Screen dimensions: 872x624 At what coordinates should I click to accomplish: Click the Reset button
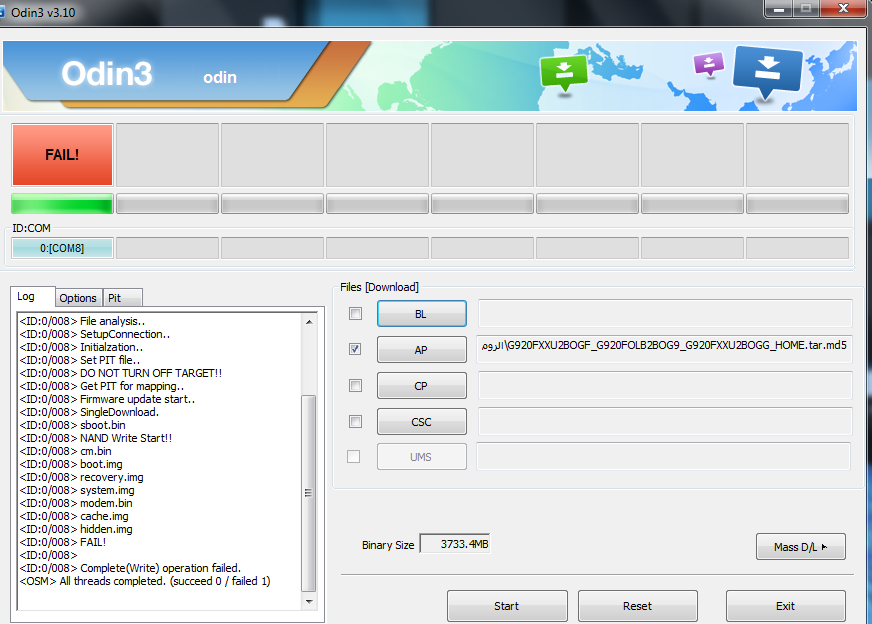(x=637, y=606)
